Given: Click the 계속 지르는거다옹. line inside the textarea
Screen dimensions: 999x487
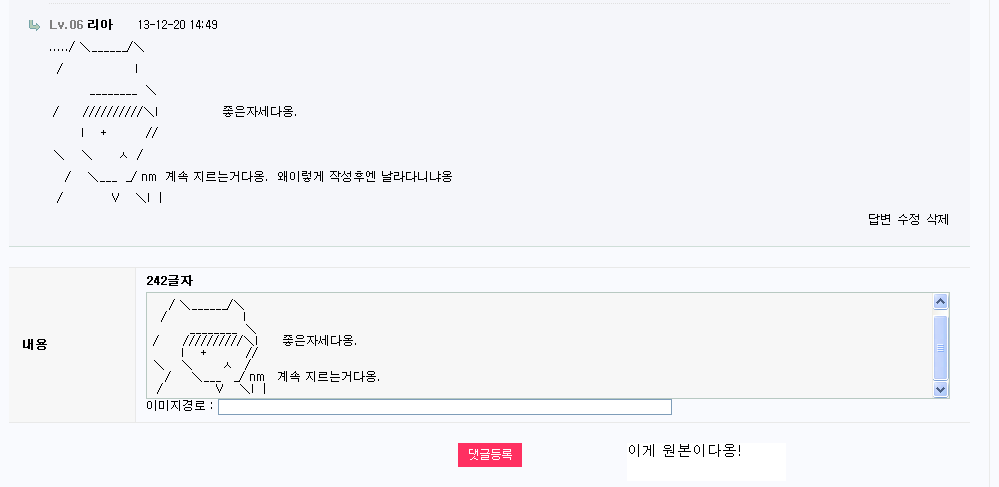Looking at the screenshot, I should (328, 377).
